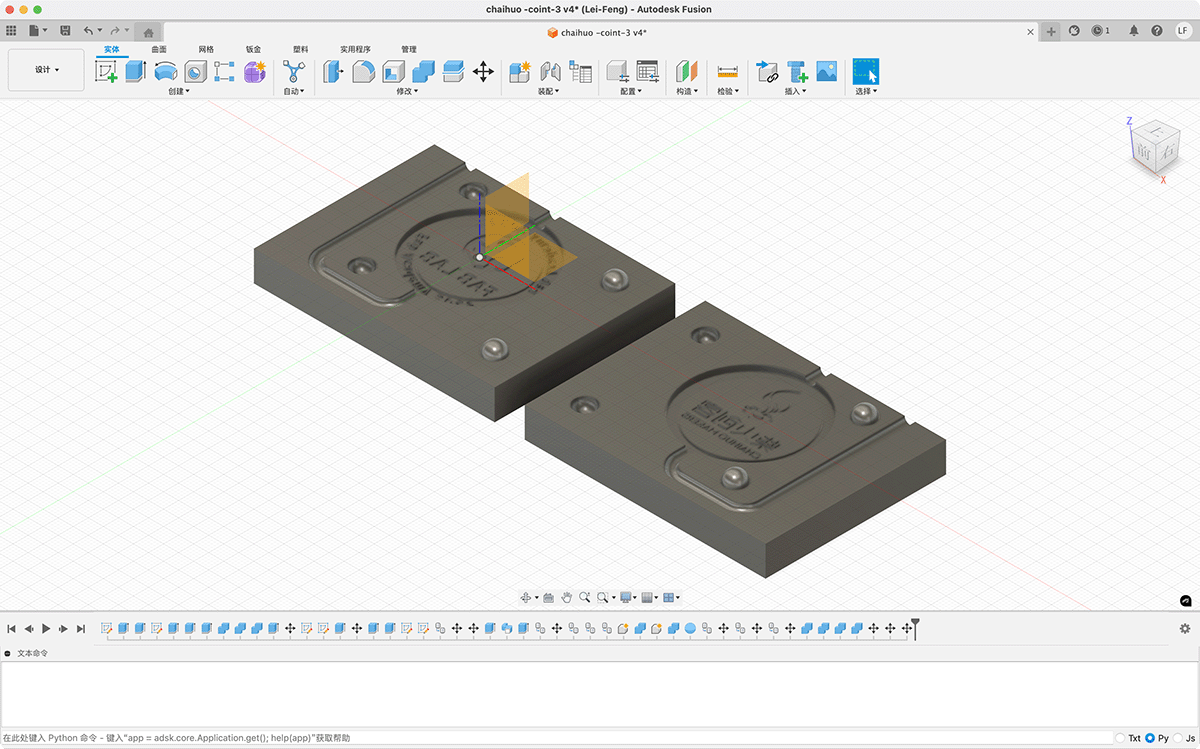1200x749 pixels.
Task: Open the notifications bell
Action: (1134, 31)
